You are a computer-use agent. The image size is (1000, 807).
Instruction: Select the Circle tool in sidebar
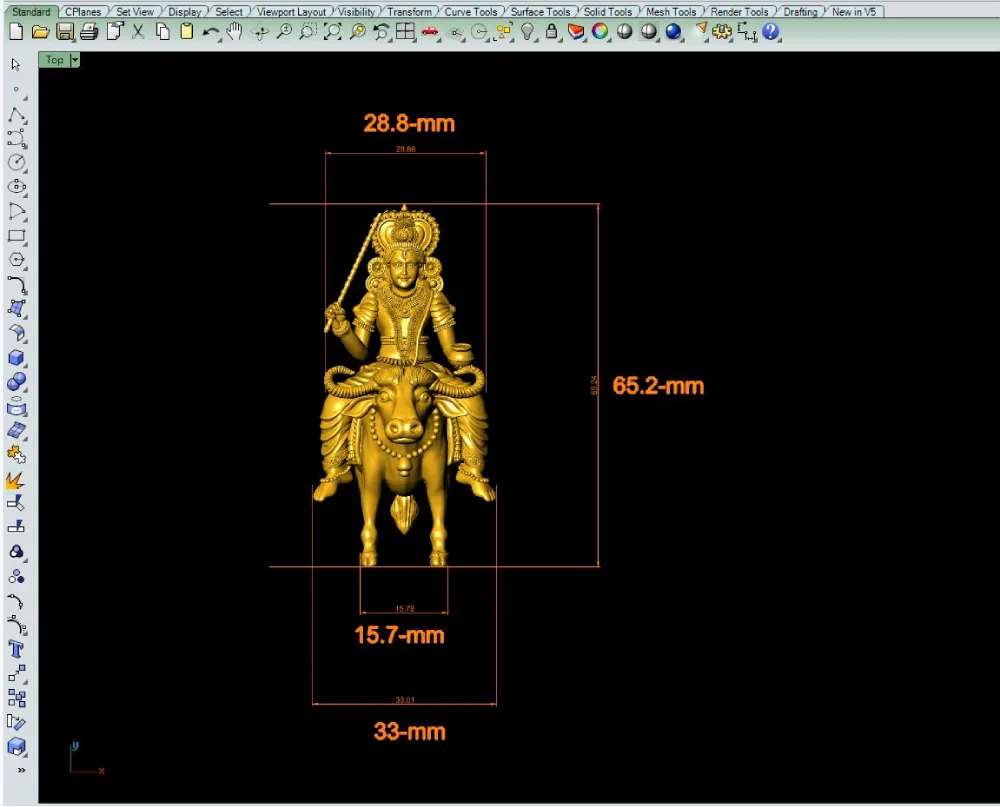(17, 163)
